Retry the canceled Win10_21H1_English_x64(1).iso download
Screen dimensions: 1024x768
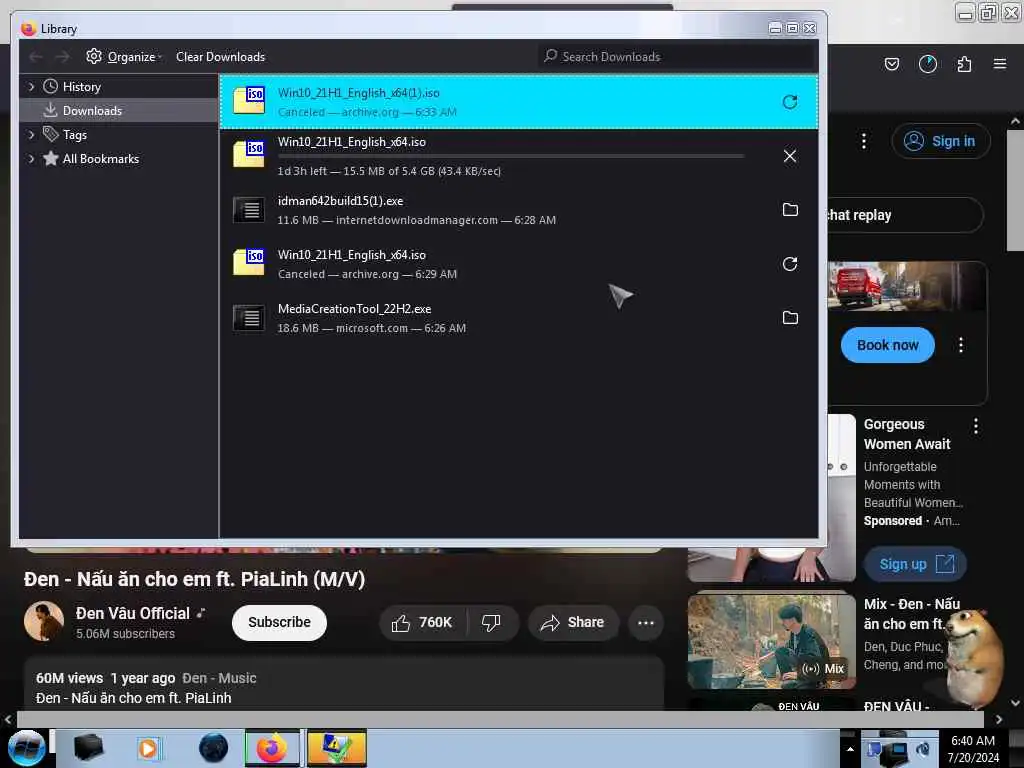click(x=790, y=102)
